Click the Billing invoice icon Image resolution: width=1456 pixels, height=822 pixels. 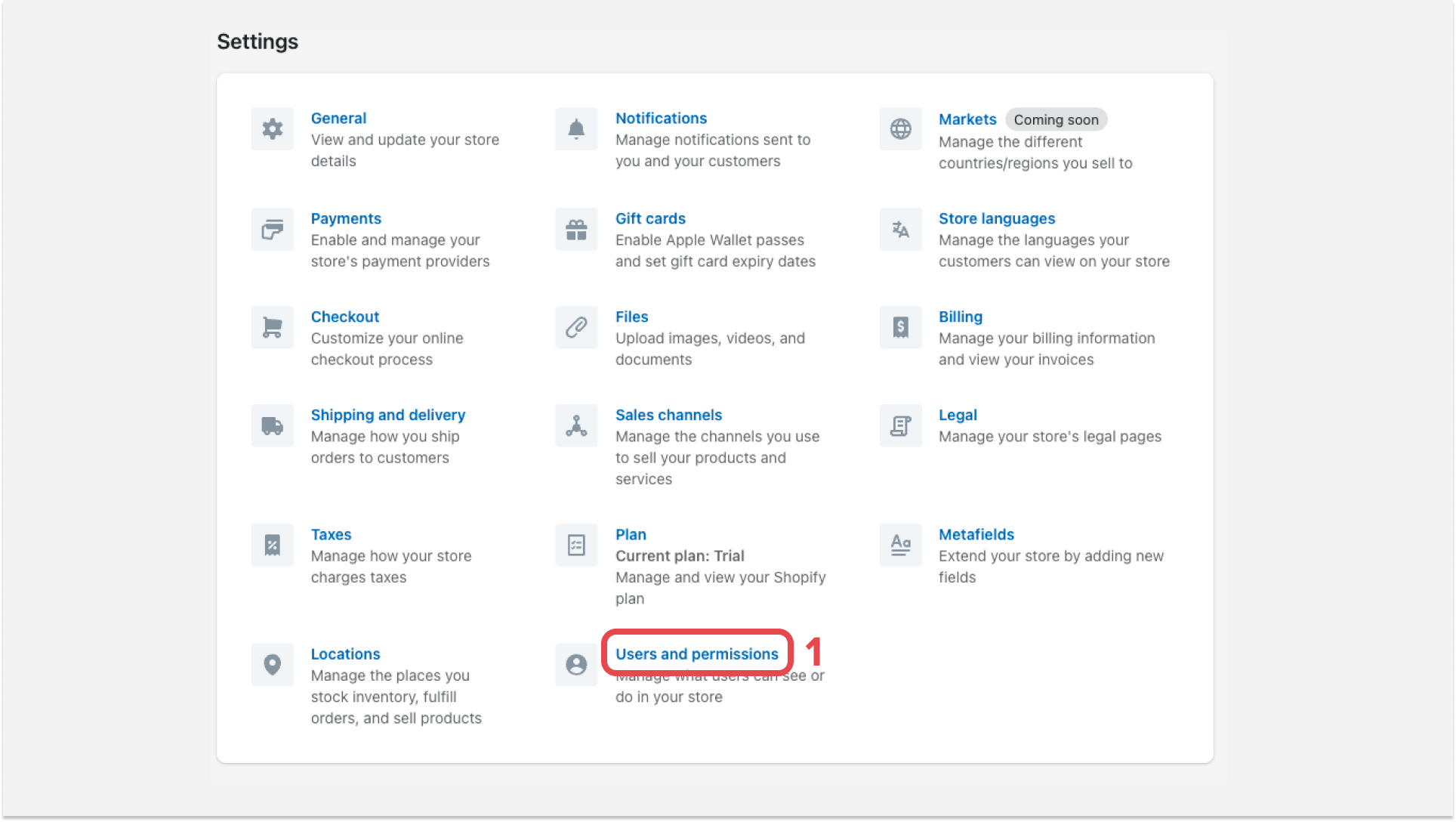[900, 327]
